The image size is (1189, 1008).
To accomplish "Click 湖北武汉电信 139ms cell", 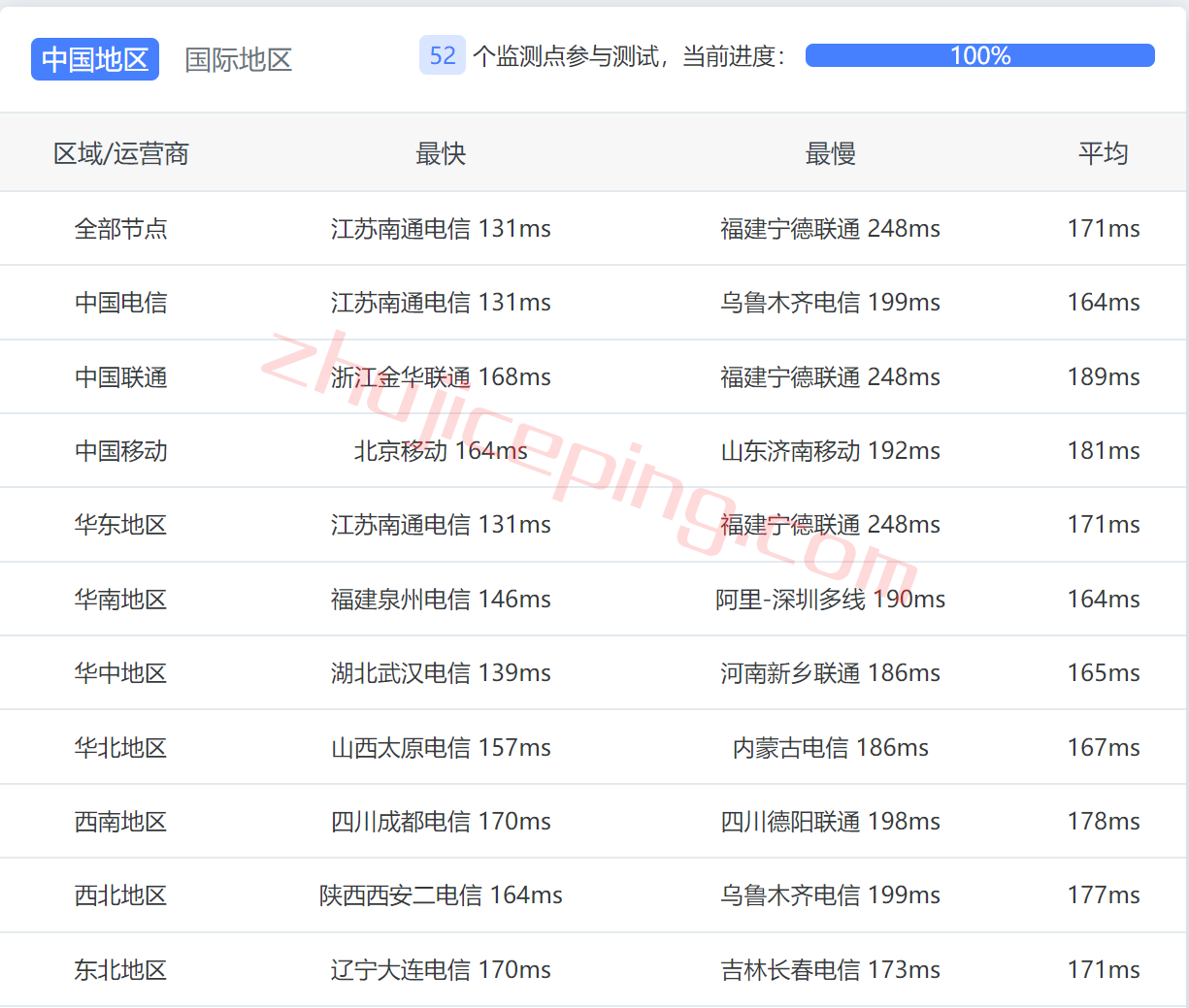I will 441,672.
